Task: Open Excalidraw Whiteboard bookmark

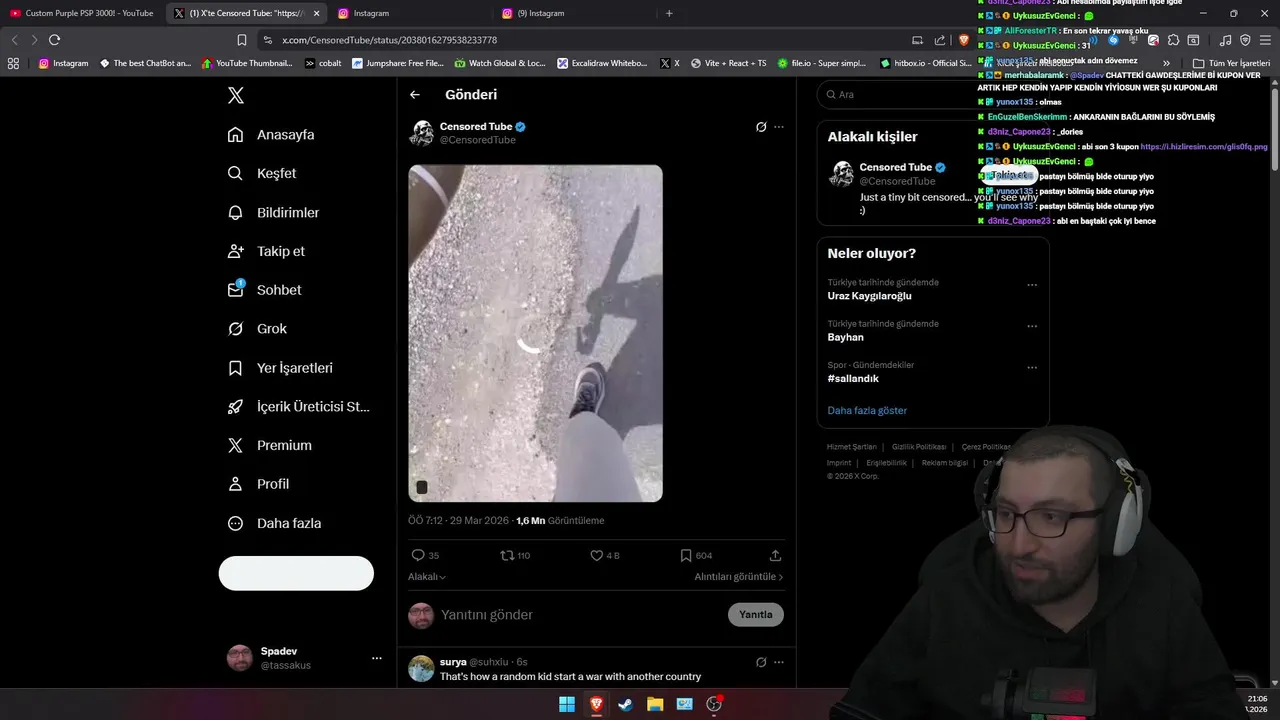Action: click(603, 63)
